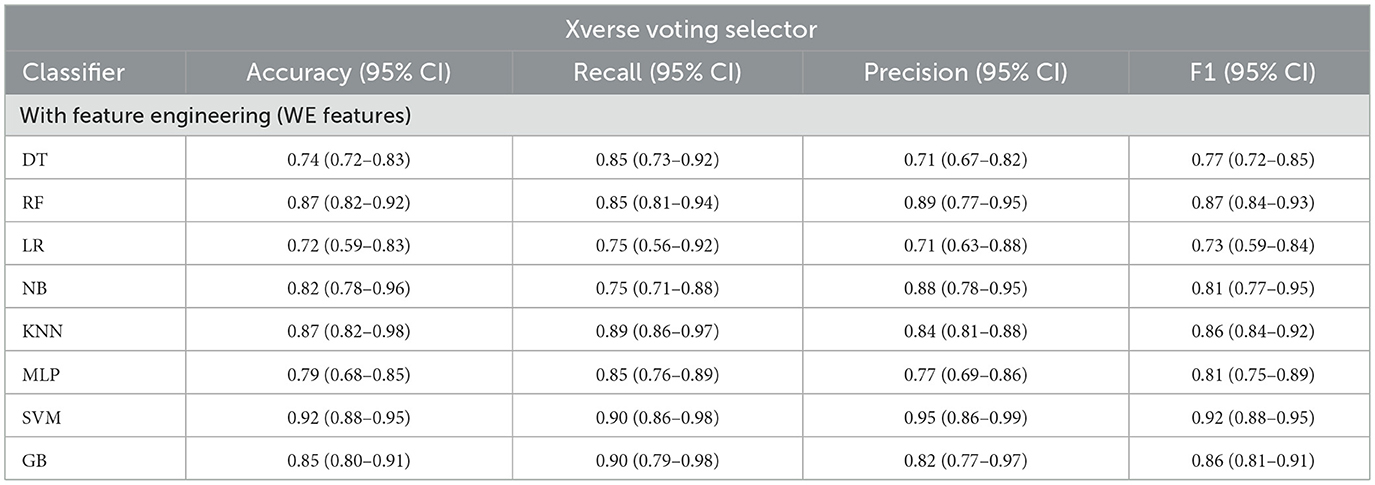Click the KNN classifier row label
The image size is (1375, 485).
[x=40, y=330]
